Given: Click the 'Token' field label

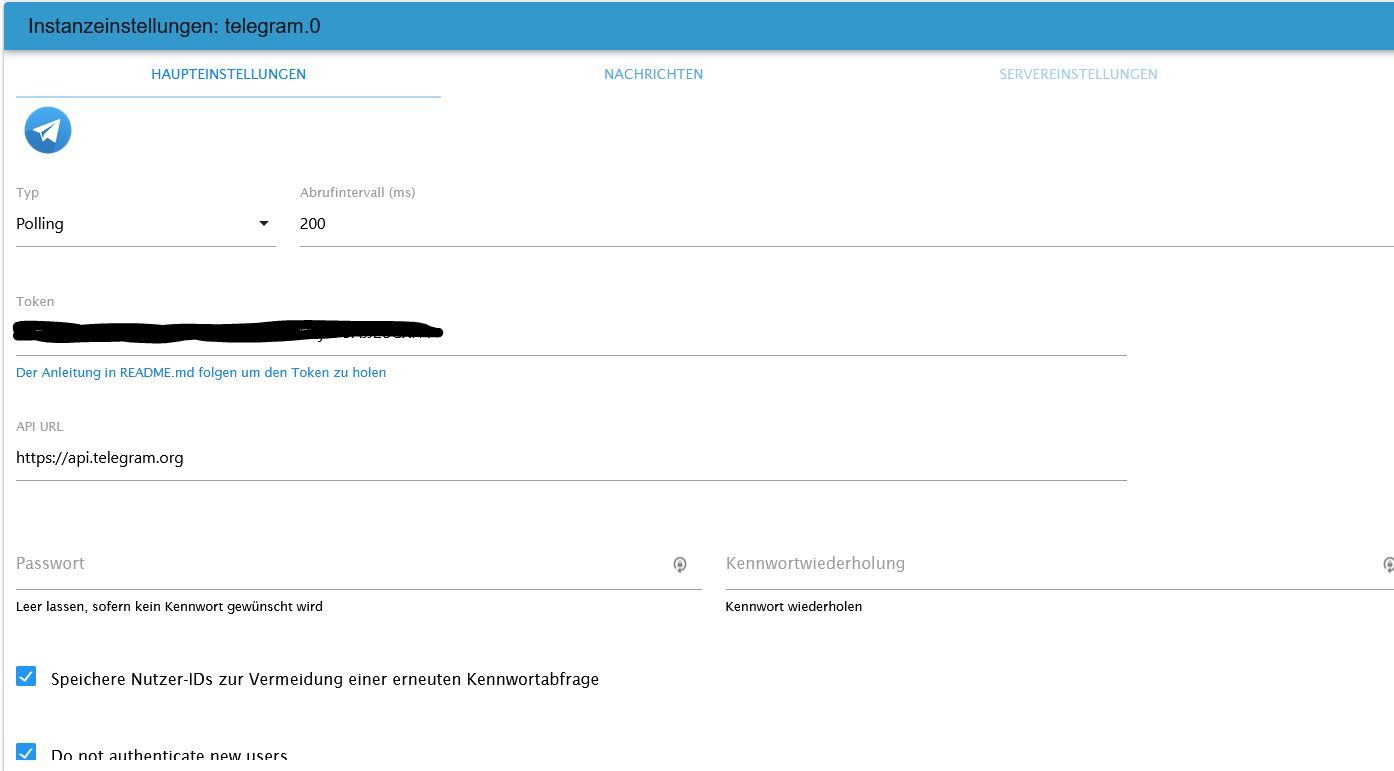Looking at the screenshot, I should coord(35,301).
